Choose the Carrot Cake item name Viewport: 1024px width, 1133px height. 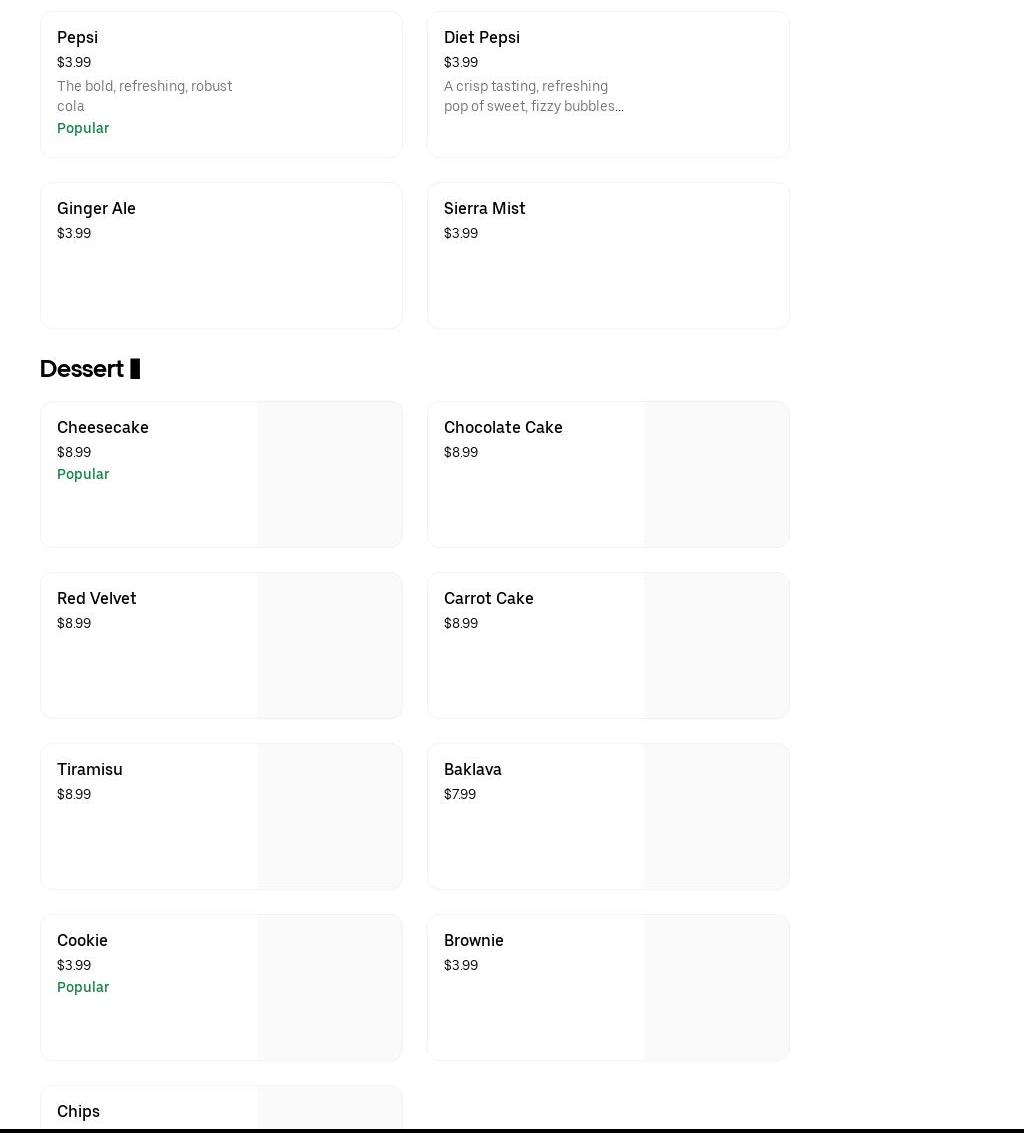[x=489, y=599]
